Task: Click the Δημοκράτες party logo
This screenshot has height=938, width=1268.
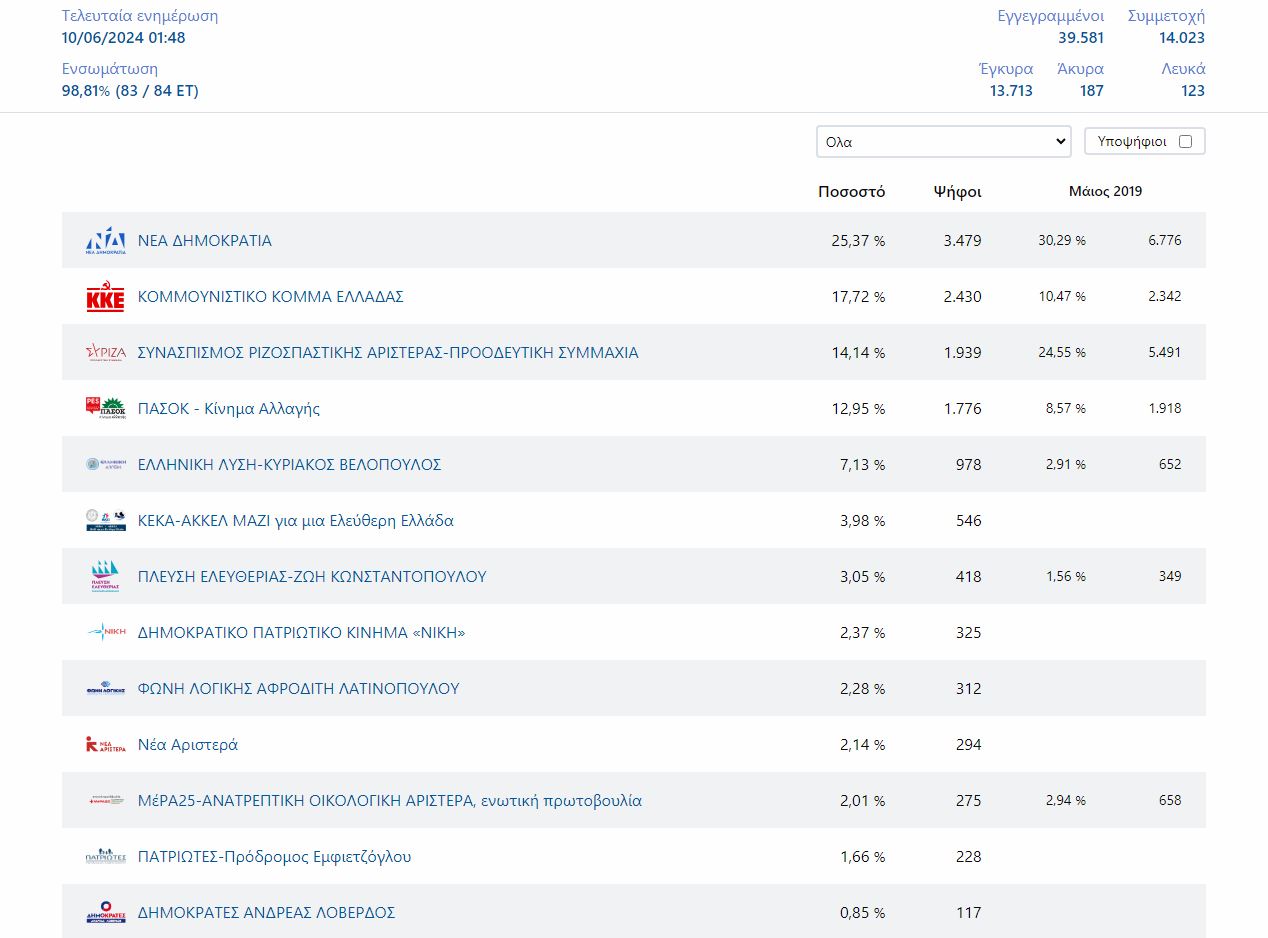Action: (105, 913)
